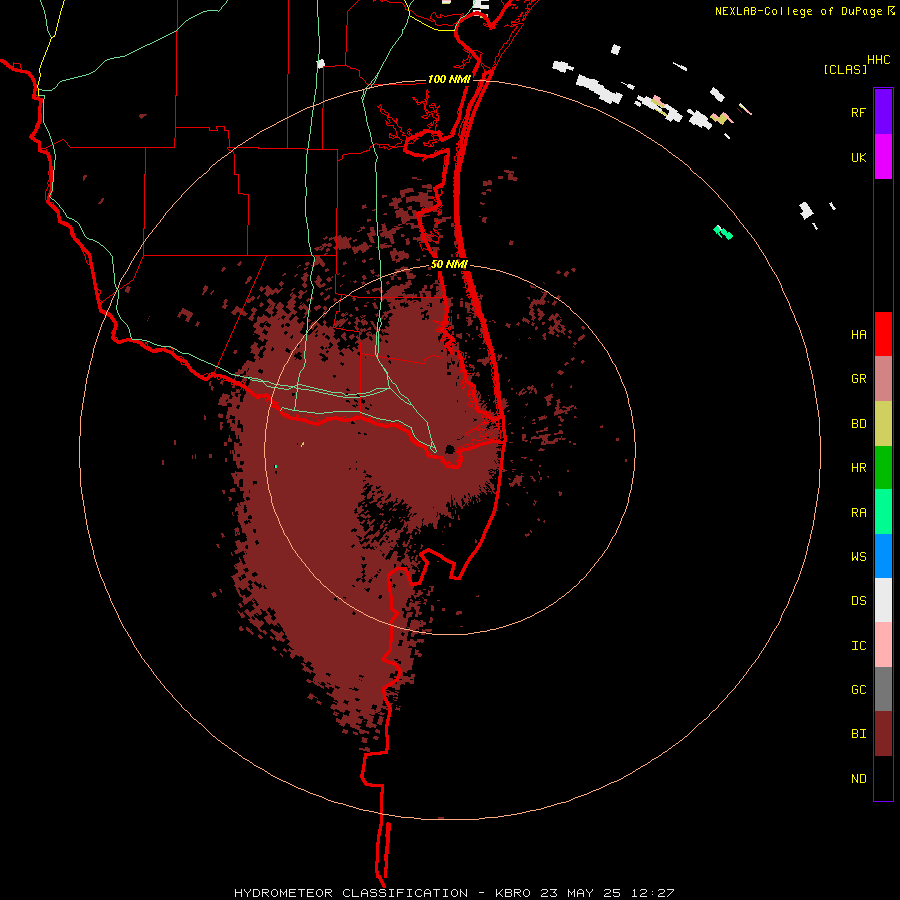The height and width of the screenshot is (900, 900).
Task: Click the UK magenta legend swatch
Action: [883, 157]
